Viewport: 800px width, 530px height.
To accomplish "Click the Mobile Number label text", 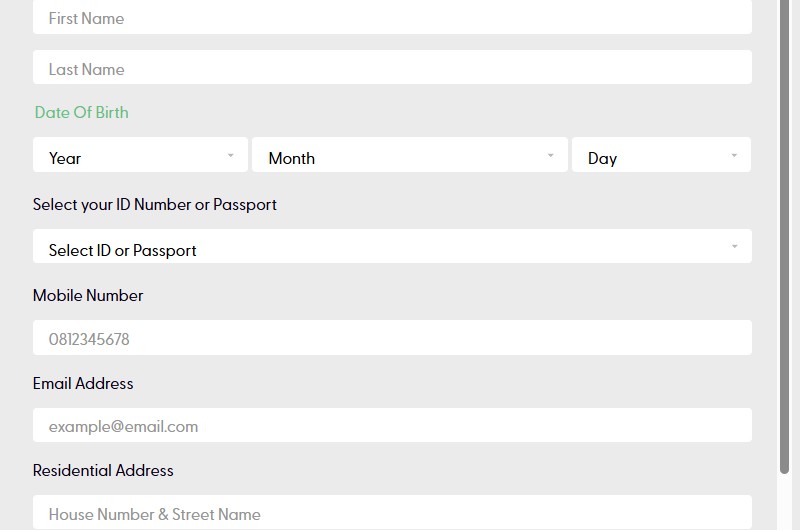I will point(88,295).
